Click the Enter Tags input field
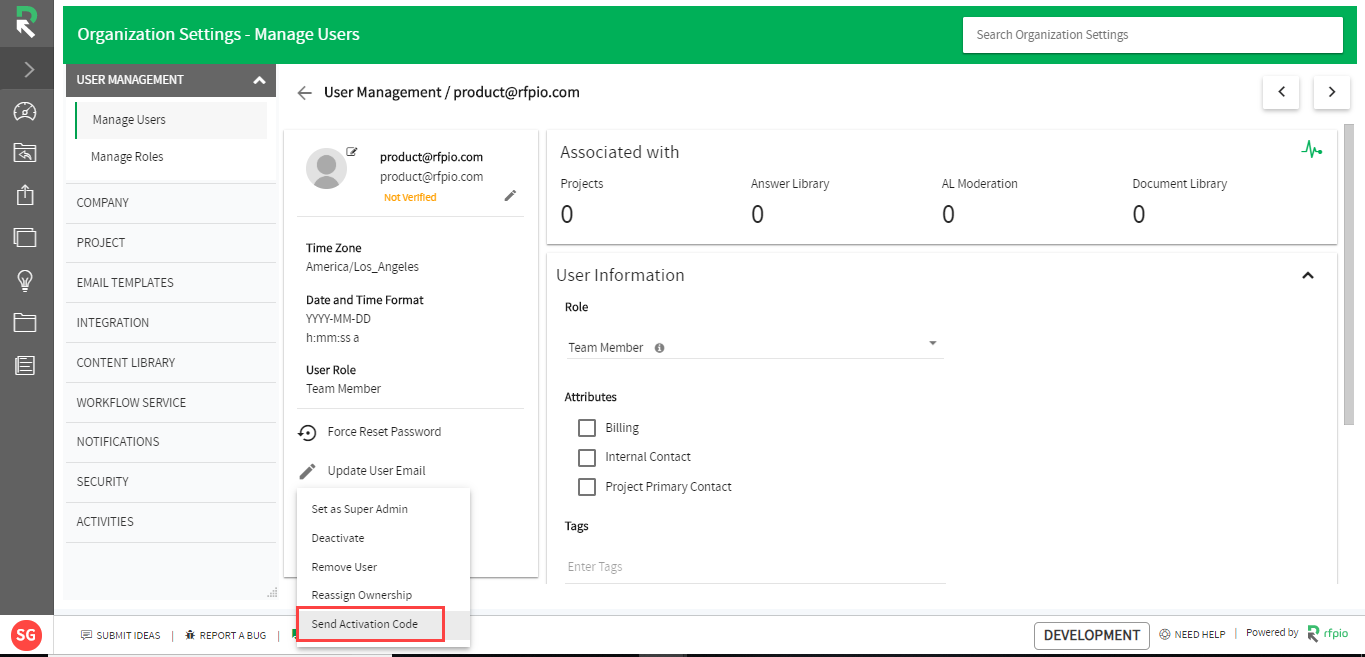Viewport: 1365px width, 657px height. point(755,567)
